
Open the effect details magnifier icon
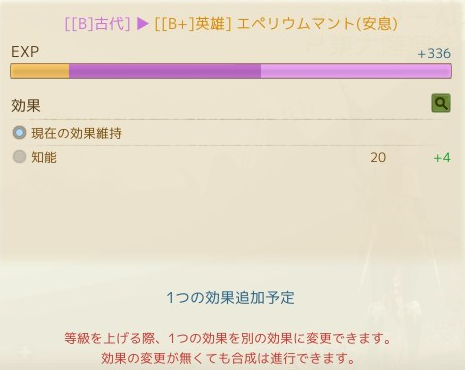(x=441, y=103)
